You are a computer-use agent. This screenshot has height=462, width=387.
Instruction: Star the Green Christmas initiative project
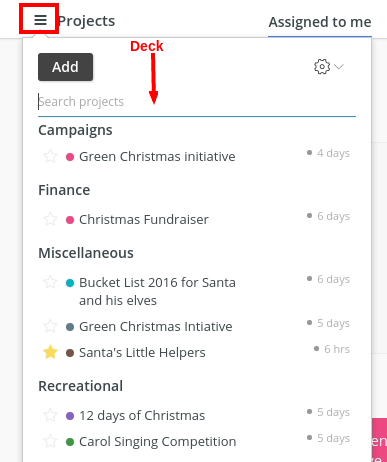click(50, 156)
